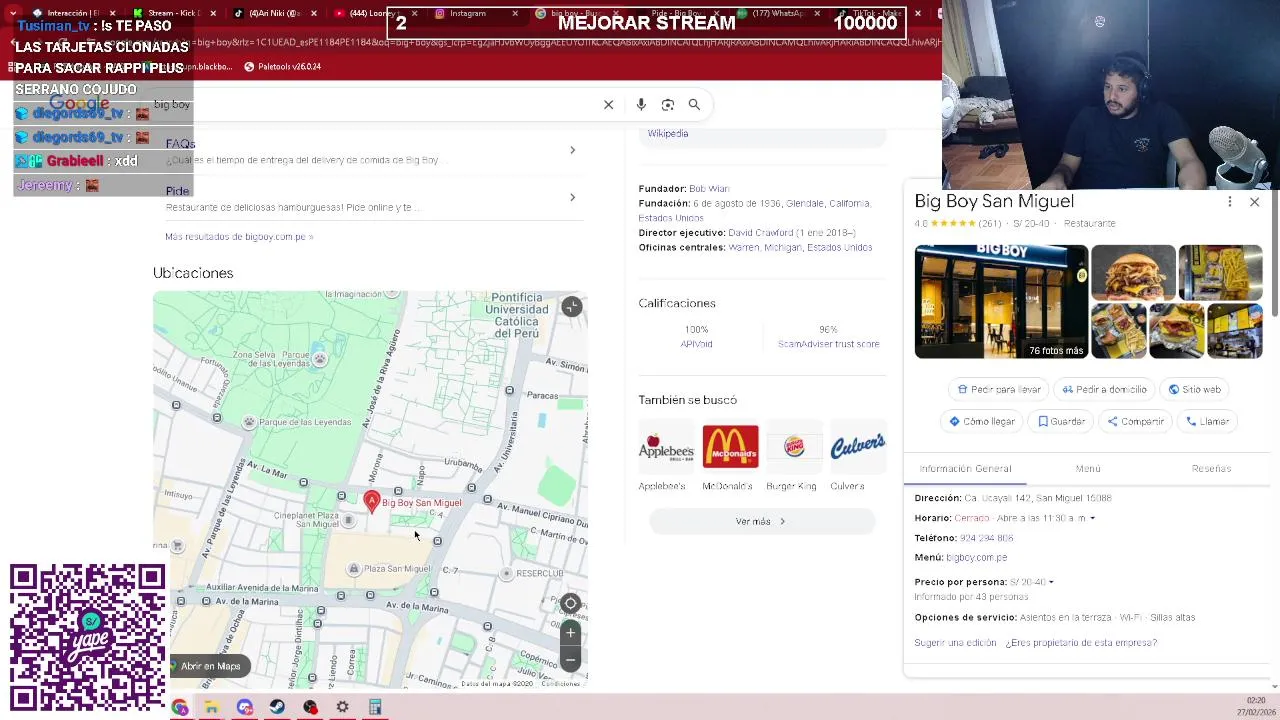The height and width of the screenshot is (720, 1280).
Task: Click ¿Eres propietario de esta empresa? link
Action: (x=1081, y=643)
